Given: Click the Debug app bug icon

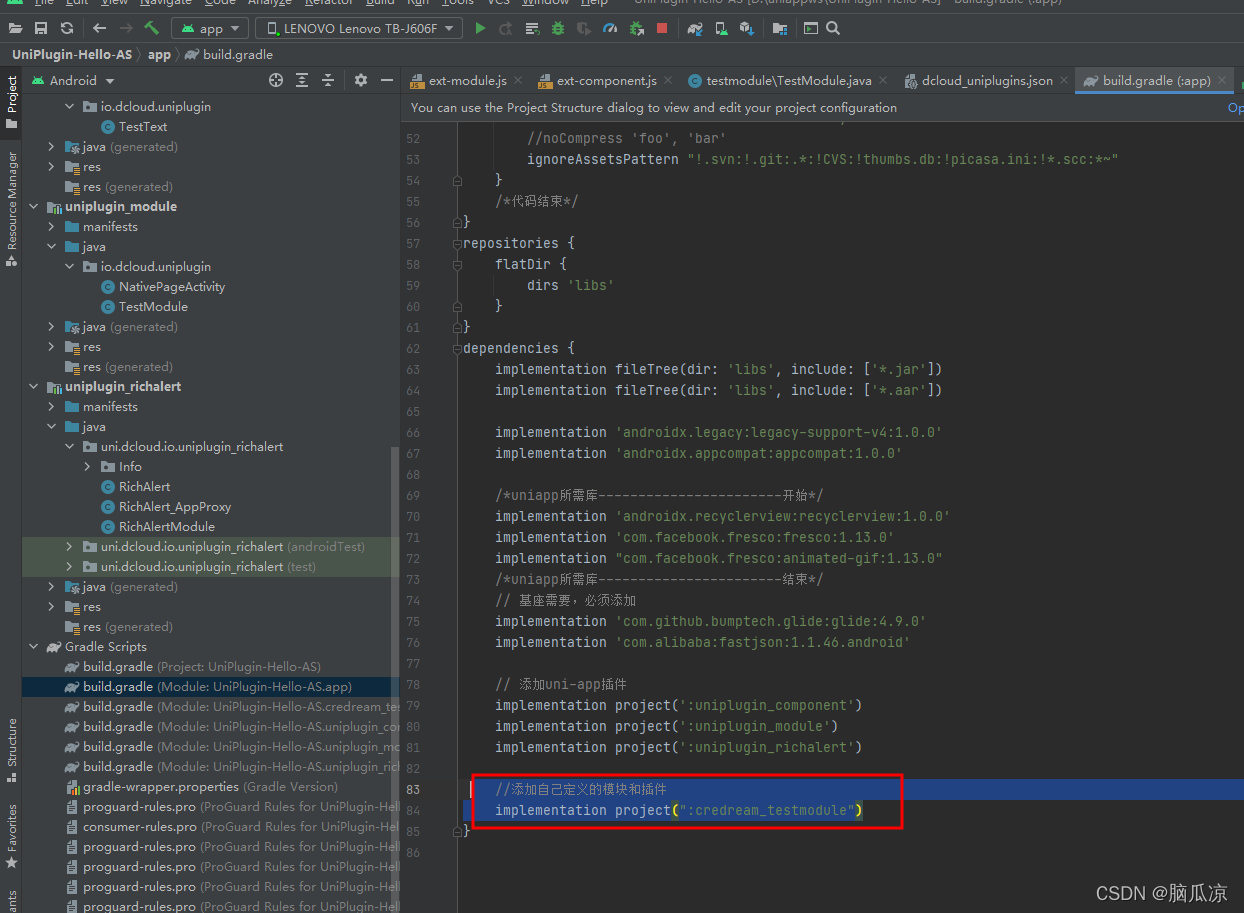Looking at the screenshot, I should [558, 28].
